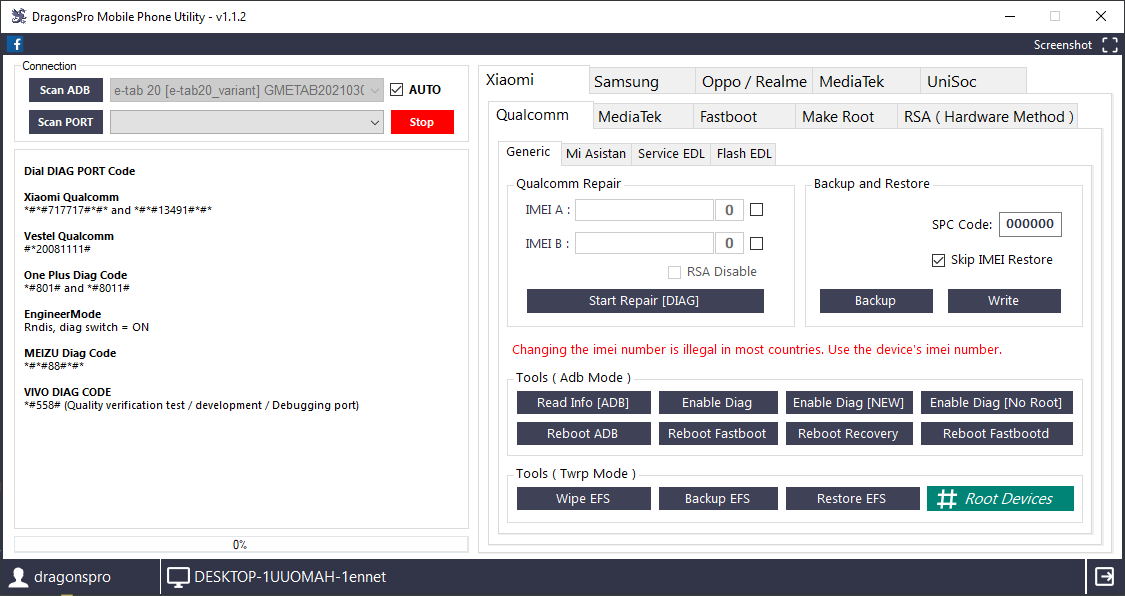
Task: Click the MEIZU Diag Code heading
Action: coord(70,353)
